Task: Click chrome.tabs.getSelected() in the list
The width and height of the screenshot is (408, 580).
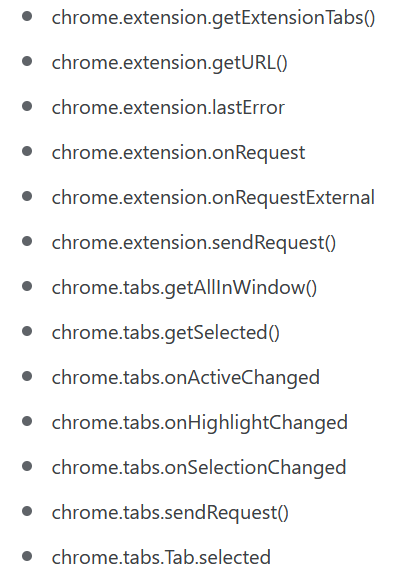Action: click(x=166, y=333)
